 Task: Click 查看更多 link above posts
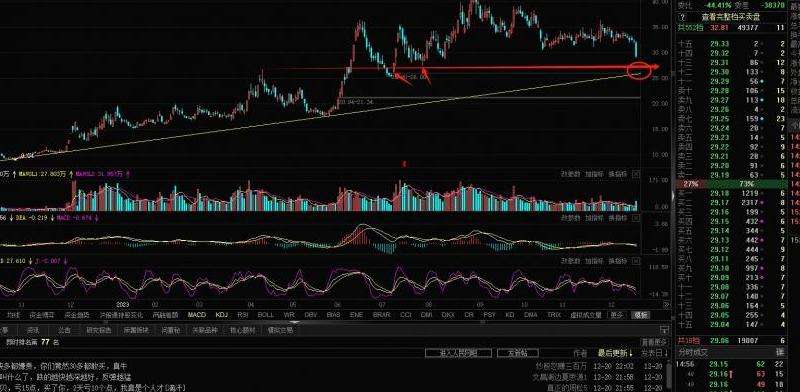654,342
